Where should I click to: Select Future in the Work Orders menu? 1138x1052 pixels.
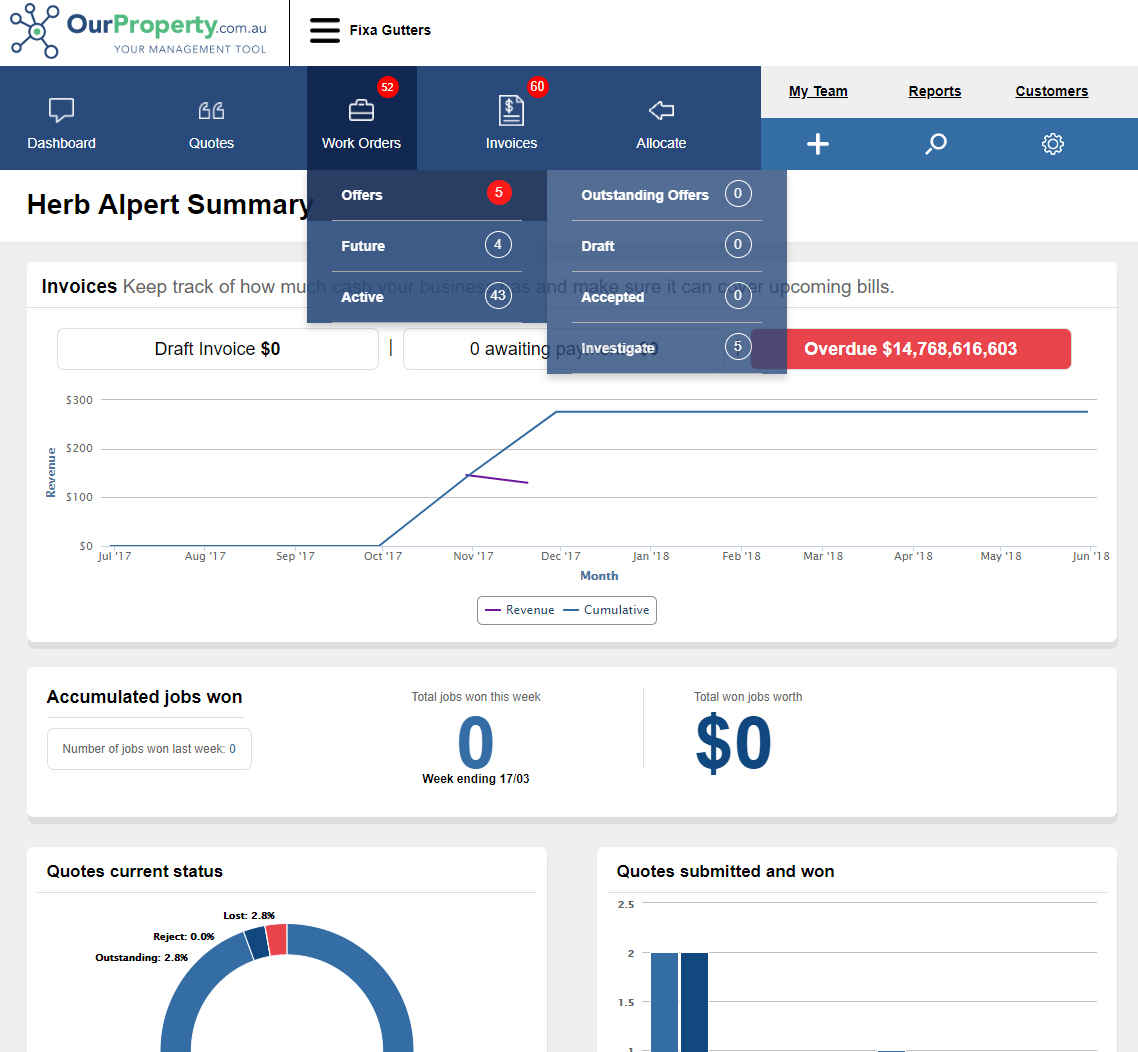click(x=427, y=246)
